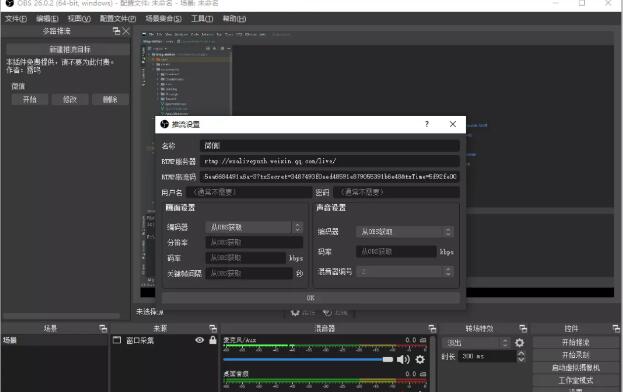This screenshot has height=392, width=623.
Task: Click the 开始录制 button
Action: coord(575,355)
